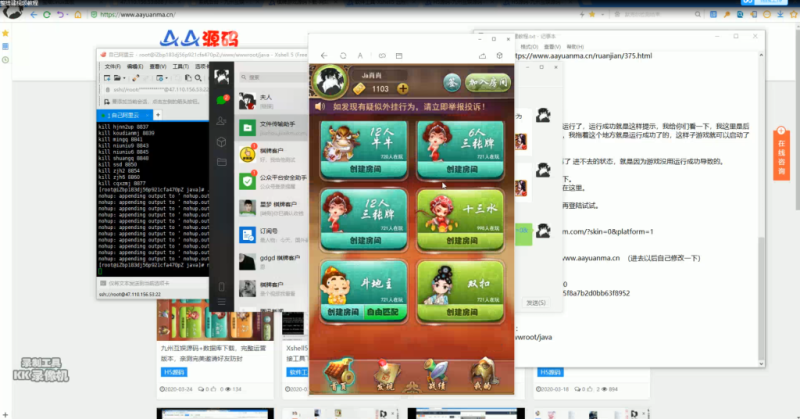Open the WeChat chats icon in sidebar
The height and width of the screenshot is (419, 800).
click(222, 101)
